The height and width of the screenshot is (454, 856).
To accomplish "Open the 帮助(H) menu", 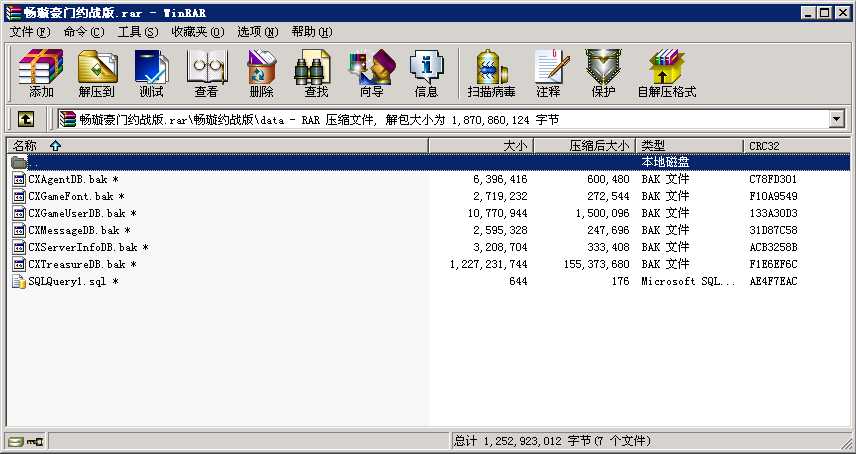I will (x=312, y=32).
